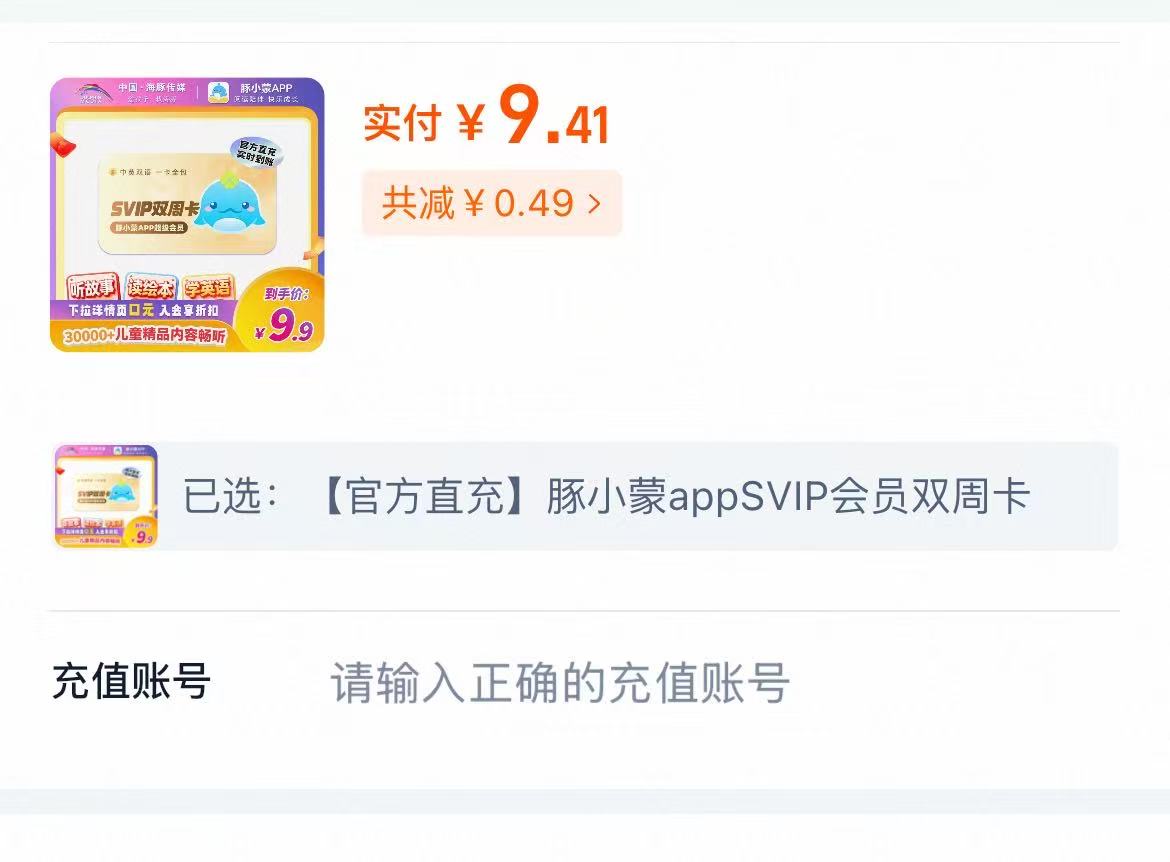Tap the 读绘本 tag in product image
The width and height of the screenshot is (1170, 862).
(x=151, y=287)
